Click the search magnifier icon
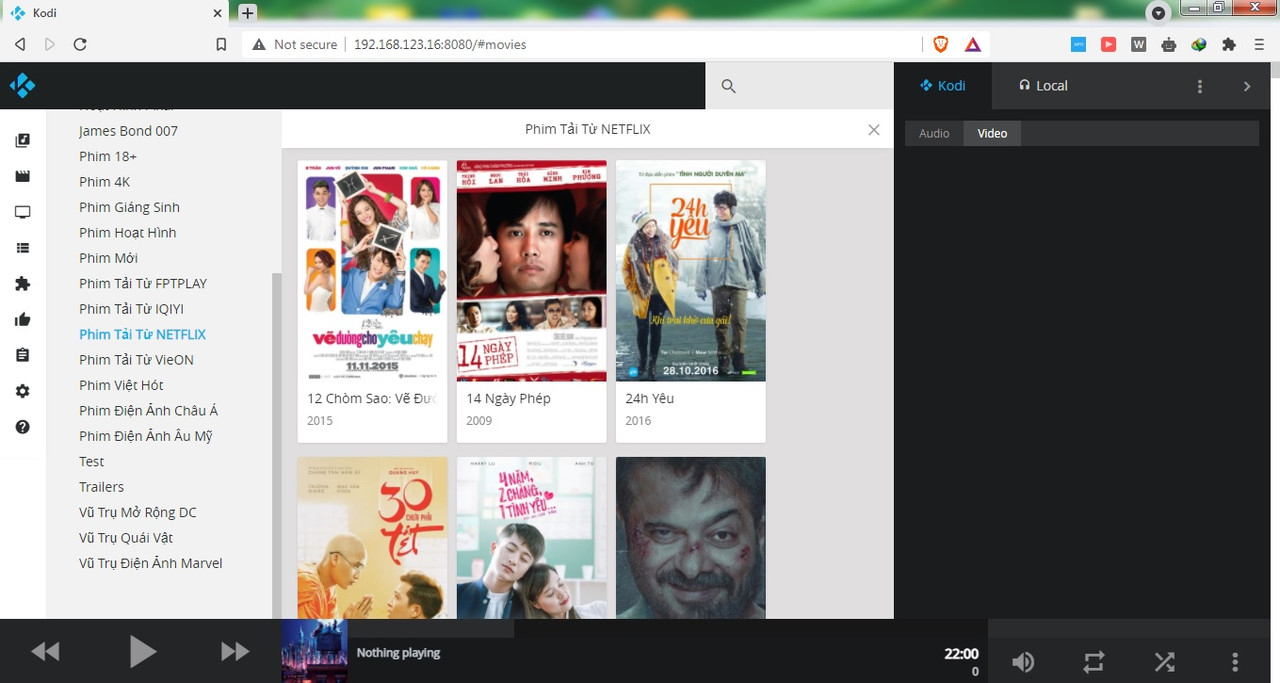 pos(729,86)
